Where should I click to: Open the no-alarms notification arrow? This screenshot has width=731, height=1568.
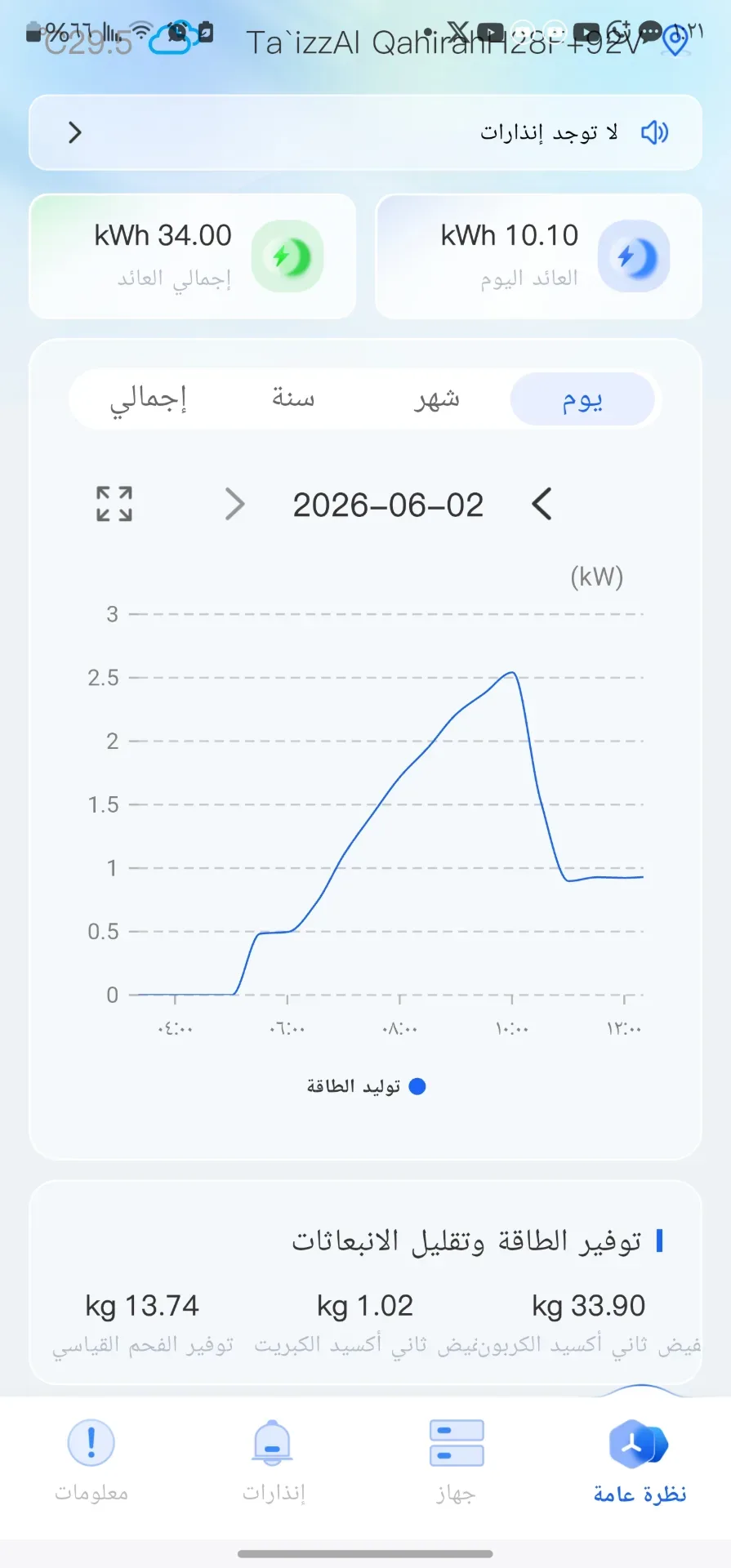point(75,132)
